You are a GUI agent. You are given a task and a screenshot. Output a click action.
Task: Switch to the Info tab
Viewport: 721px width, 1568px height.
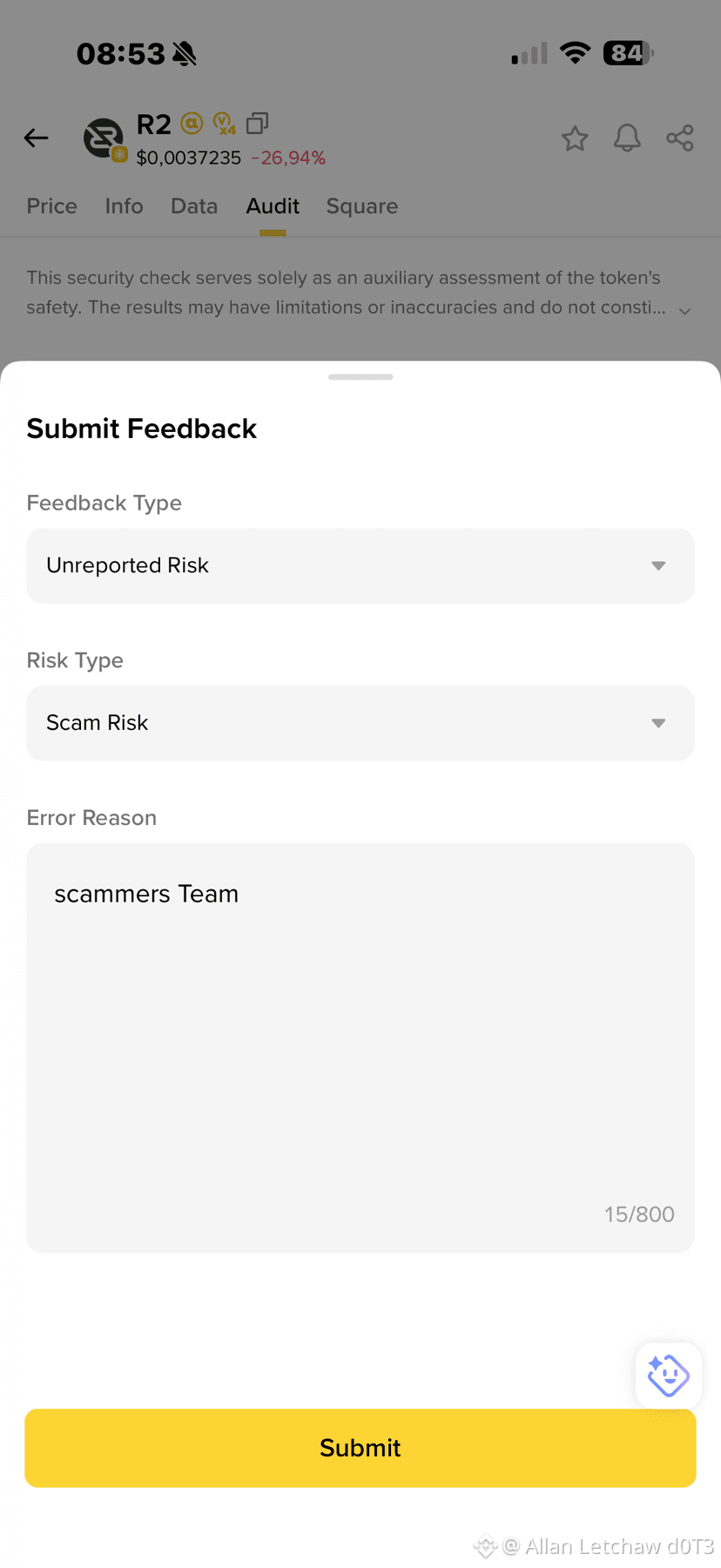(125, 206)
